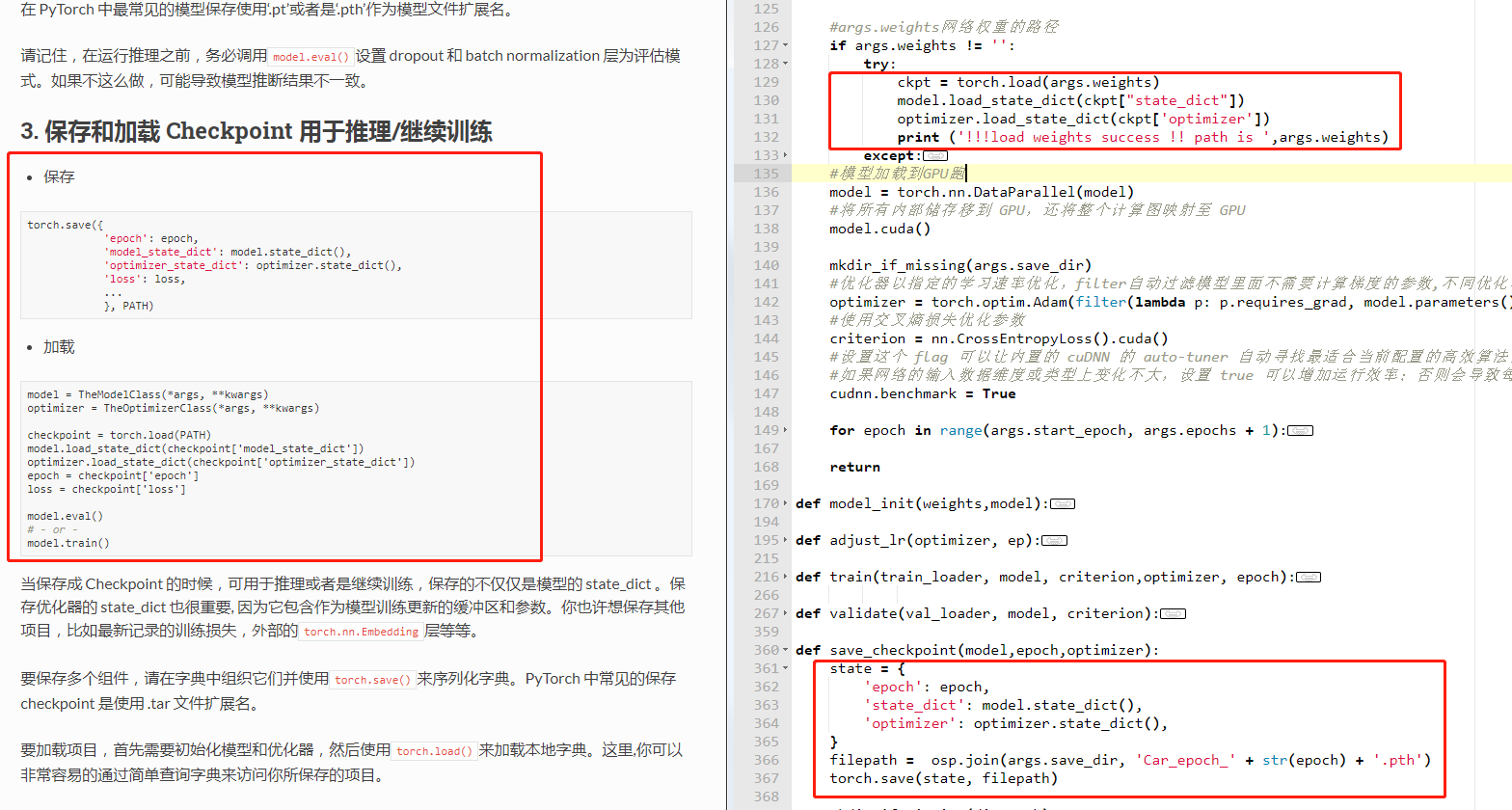Click 'mkdir_if_missing(args.save_dir)' line in editor
Image resolution: width=1512 pixels, height=810 pixels.
tap(960, 265)
